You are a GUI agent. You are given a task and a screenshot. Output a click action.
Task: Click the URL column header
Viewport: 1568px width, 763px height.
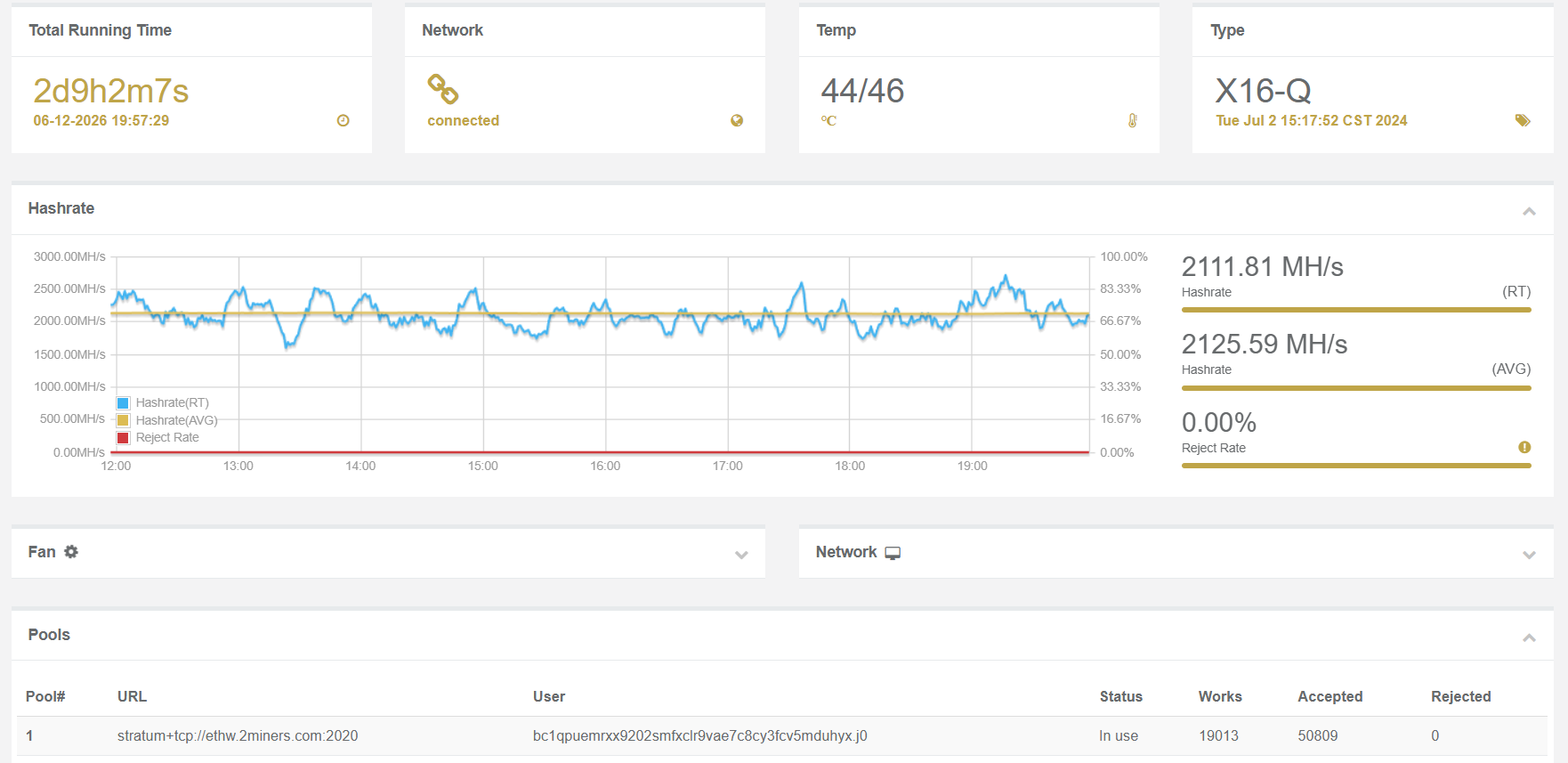pyautogui.click(x=132, y=696)
